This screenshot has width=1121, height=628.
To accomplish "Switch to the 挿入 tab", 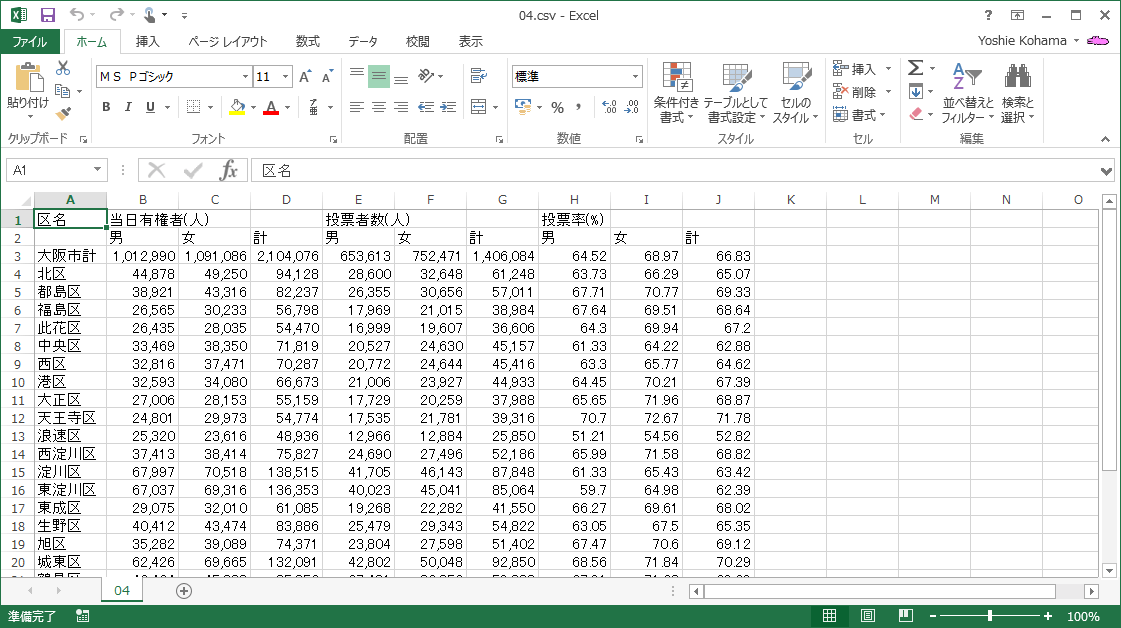I will 147,41.
